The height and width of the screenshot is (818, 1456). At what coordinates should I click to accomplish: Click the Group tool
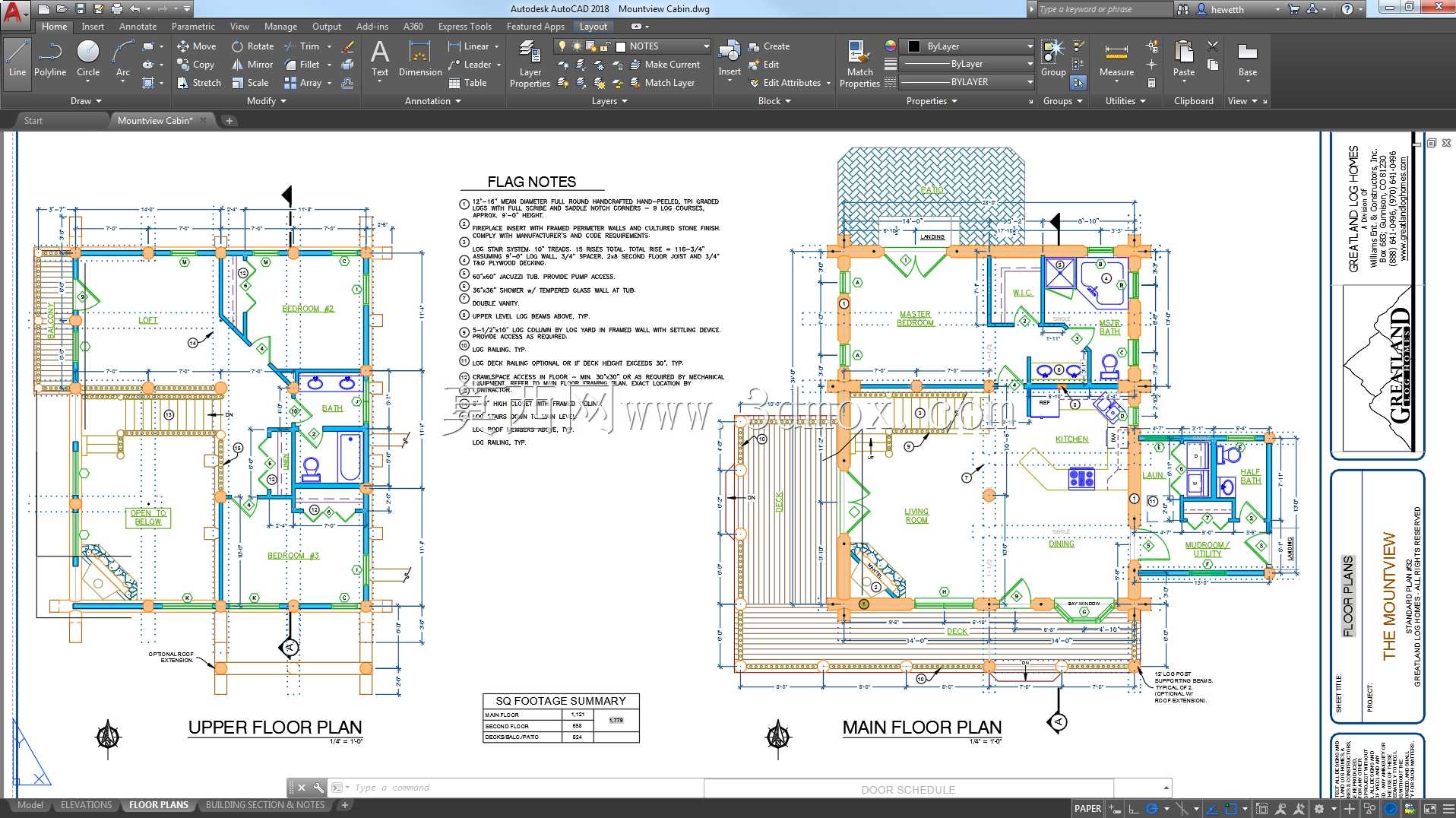click(x=1053, y=59)
